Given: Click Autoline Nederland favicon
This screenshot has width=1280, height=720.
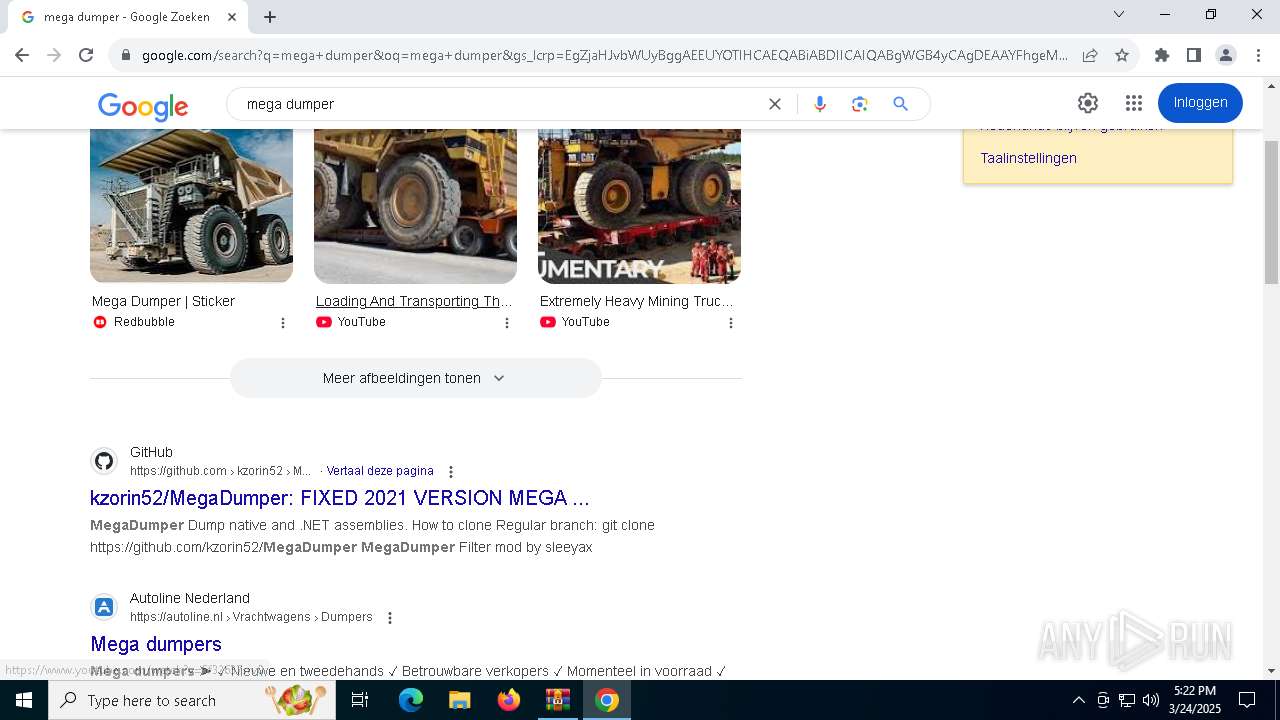Looking at the screenshot, I should click(104, 607).
